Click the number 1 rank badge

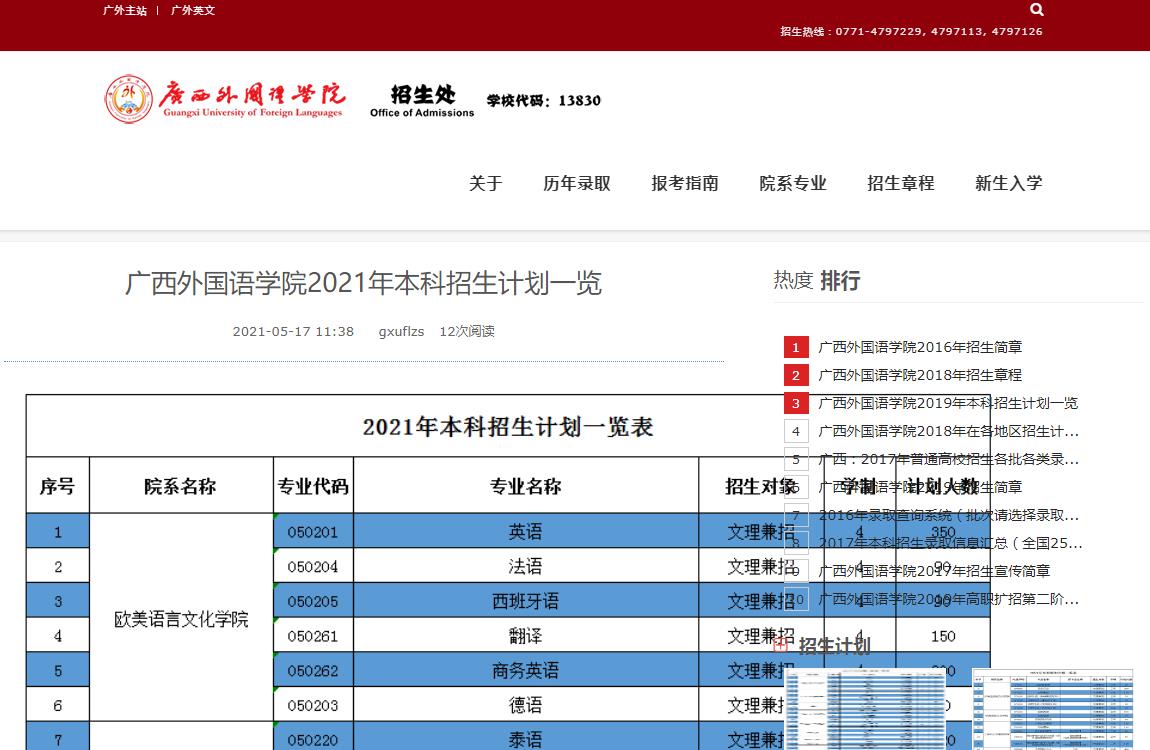(796, 348)
